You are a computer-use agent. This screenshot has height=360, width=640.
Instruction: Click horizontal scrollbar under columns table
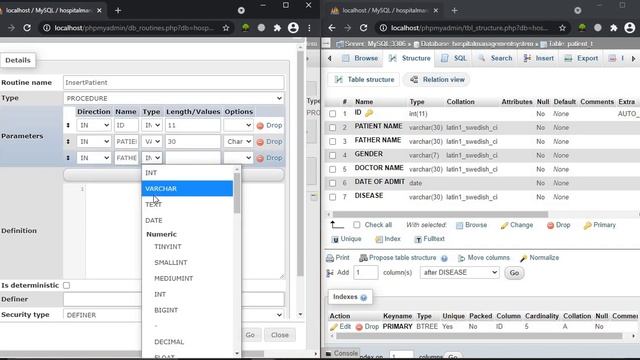coord(440,214)
